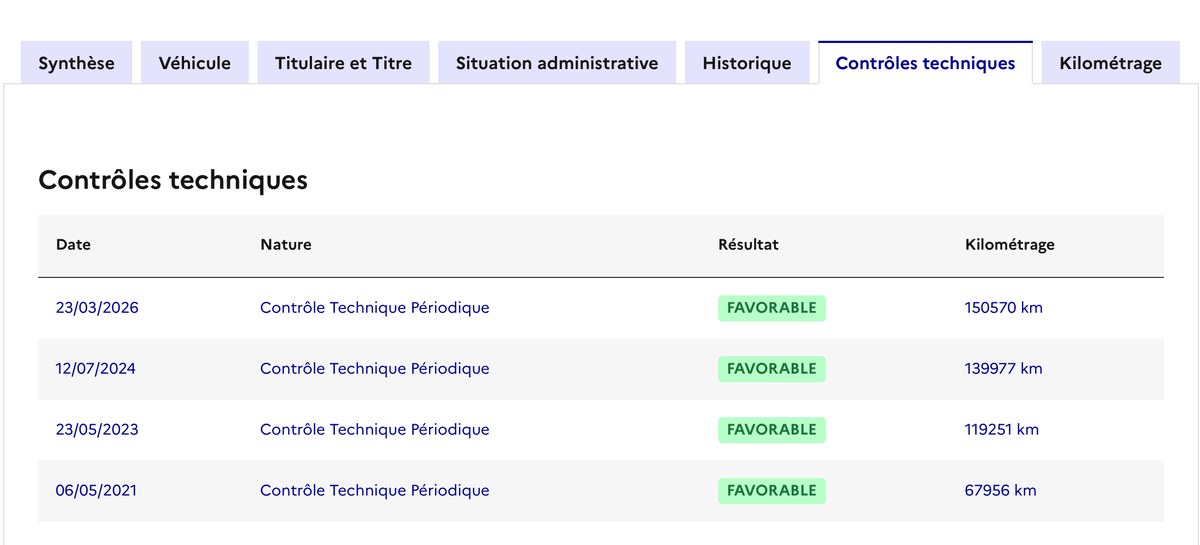Image resolution: width=1200 pixels, height=545 pixels.
Task: Select the 23/05/2023 date entry
Action: [x=97, y=430]
